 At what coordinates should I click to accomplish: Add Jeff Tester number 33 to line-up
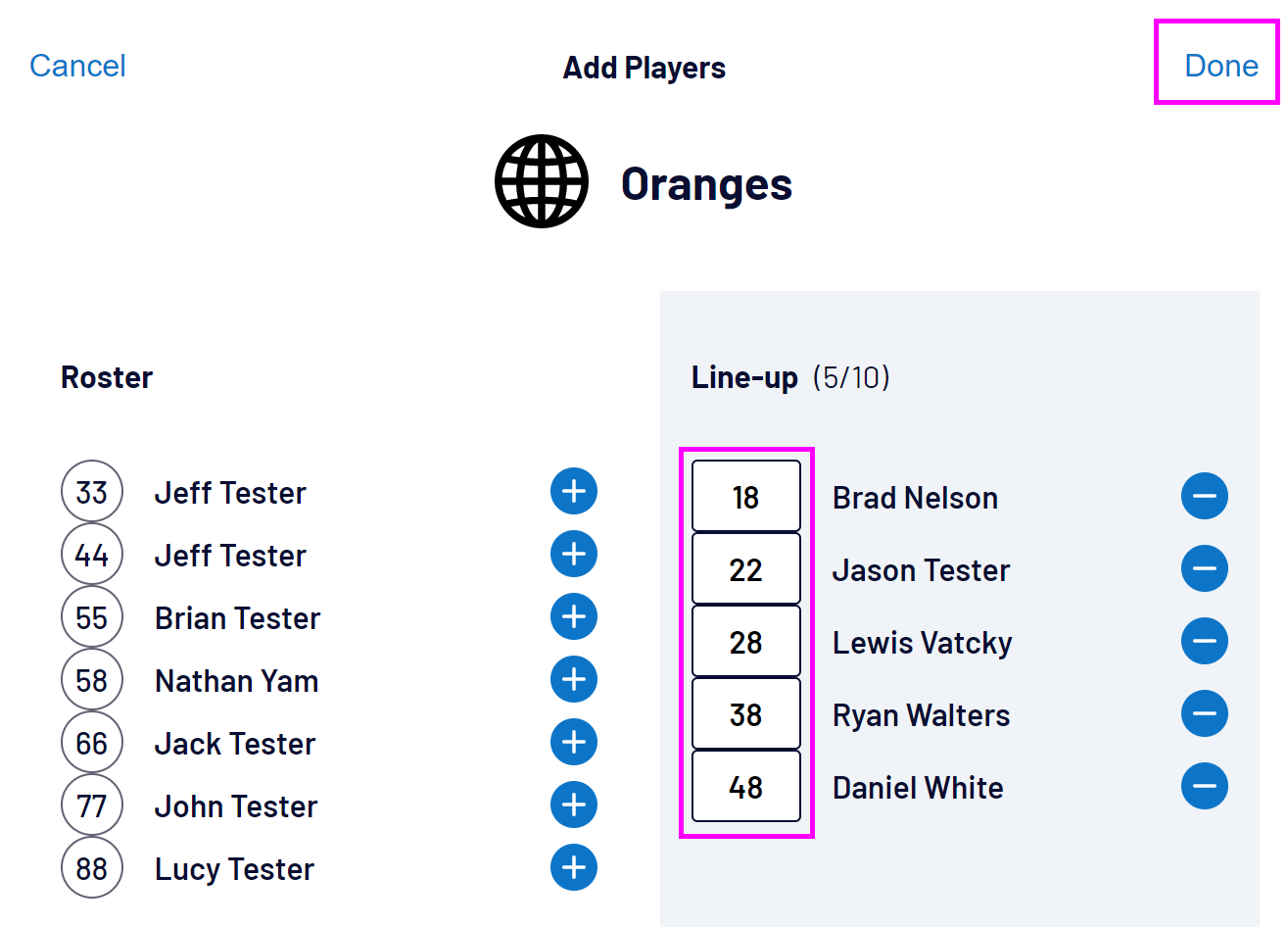tap(574, 491)
